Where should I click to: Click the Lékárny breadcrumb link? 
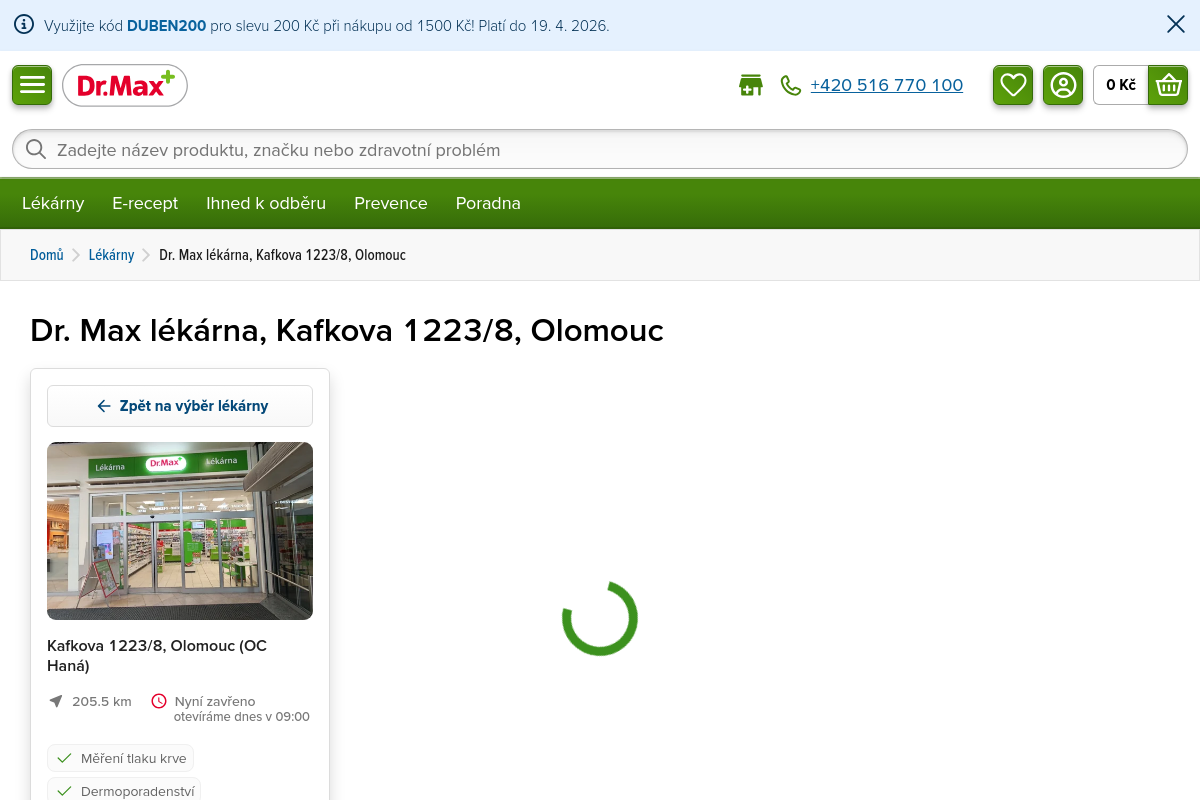111,255
